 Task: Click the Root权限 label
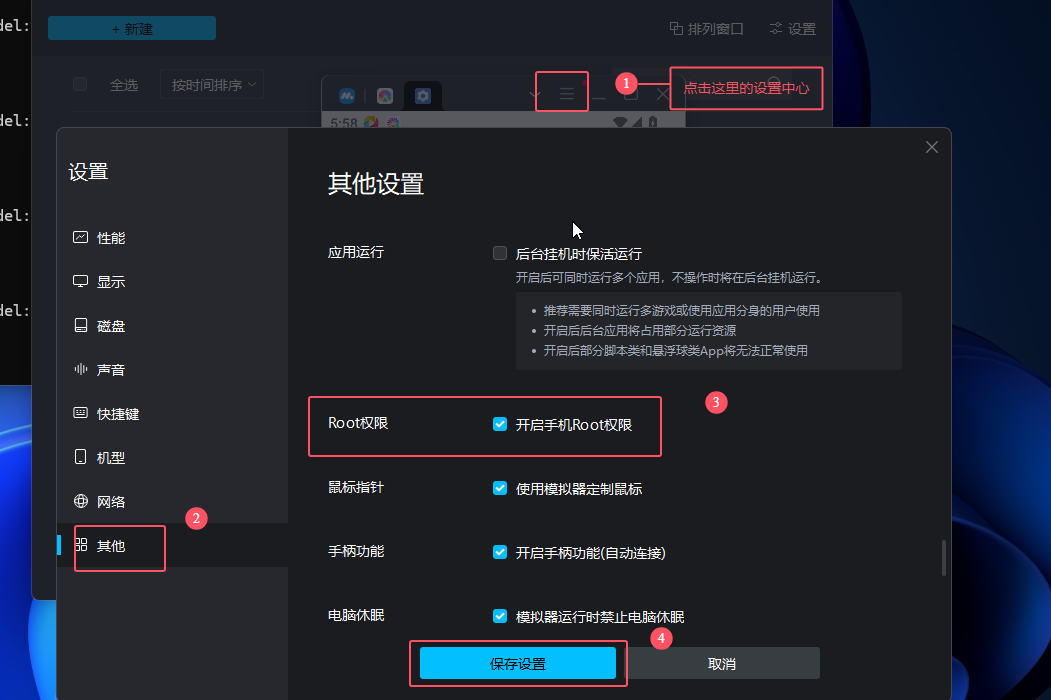point(358,423)
